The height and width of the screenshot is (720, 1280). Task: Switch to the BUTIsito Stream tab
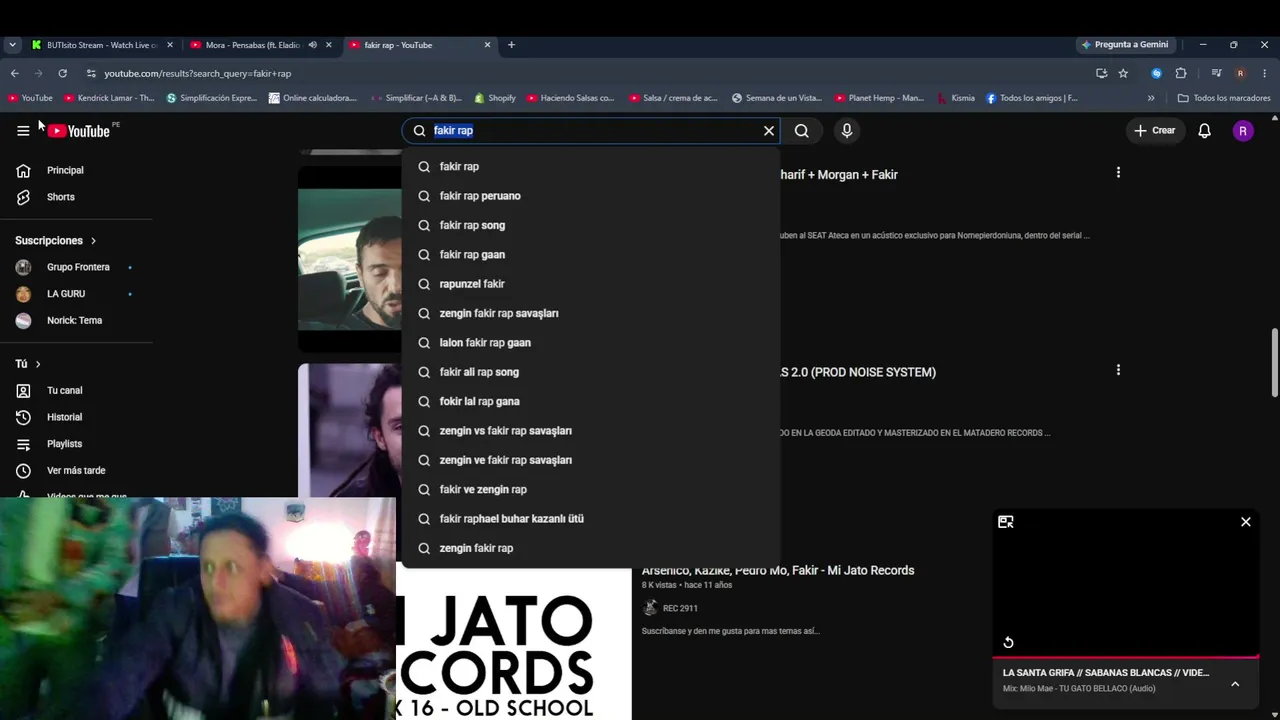click(102, 45)
